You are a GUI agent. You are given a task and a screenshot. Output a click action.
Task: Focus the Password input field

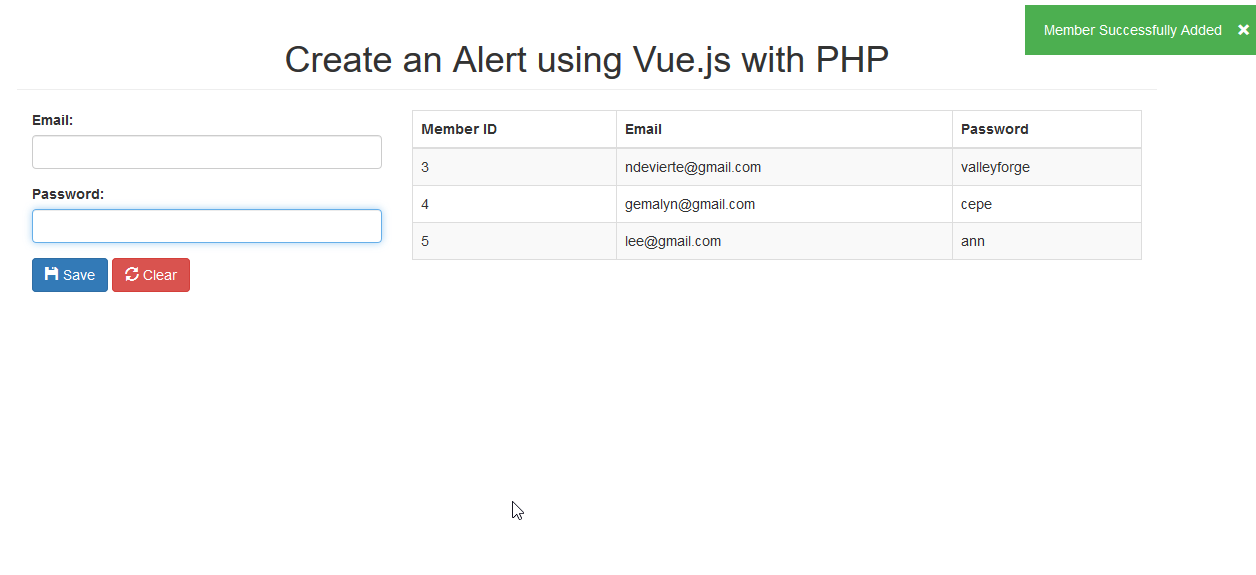click(x=207, y=226)
